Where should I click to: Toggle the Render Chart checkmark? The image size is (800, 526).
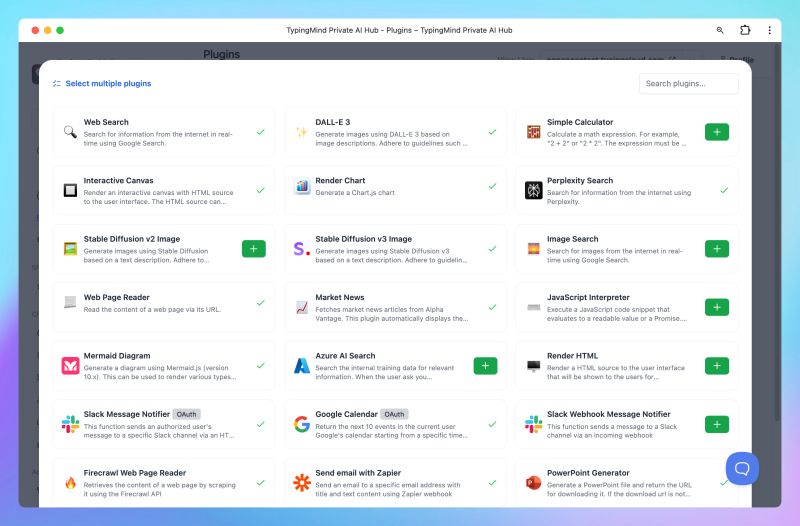(x=492, y=186)
